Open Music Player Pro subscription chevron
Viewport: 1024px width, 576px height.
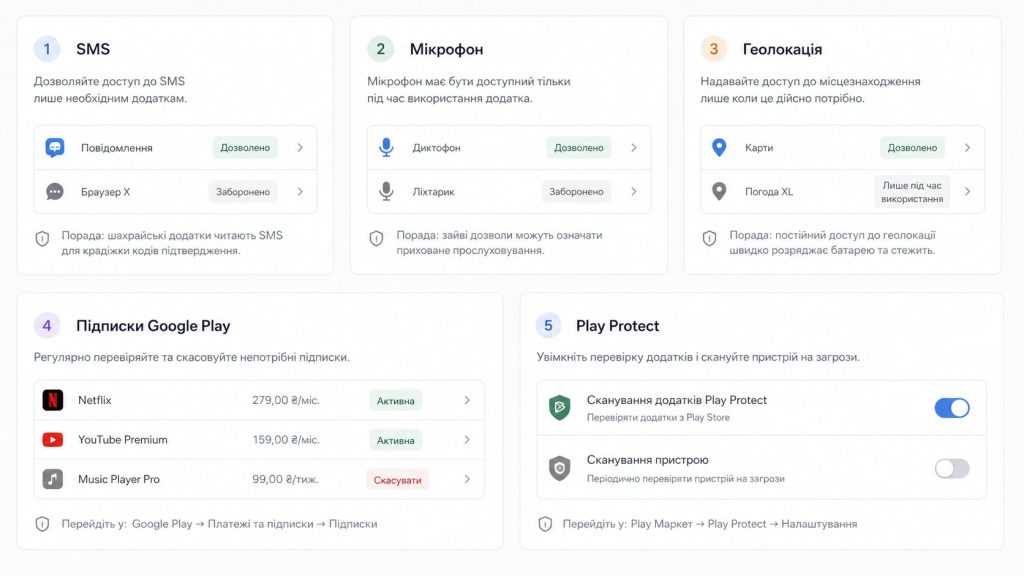click(468, 479)
